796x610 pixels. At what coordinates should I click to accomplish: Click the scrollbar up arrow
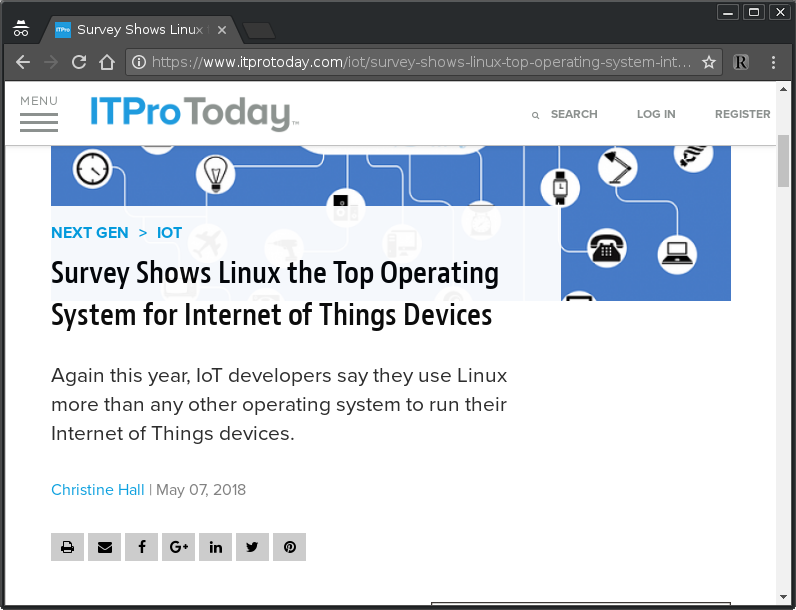coord(783,89)
